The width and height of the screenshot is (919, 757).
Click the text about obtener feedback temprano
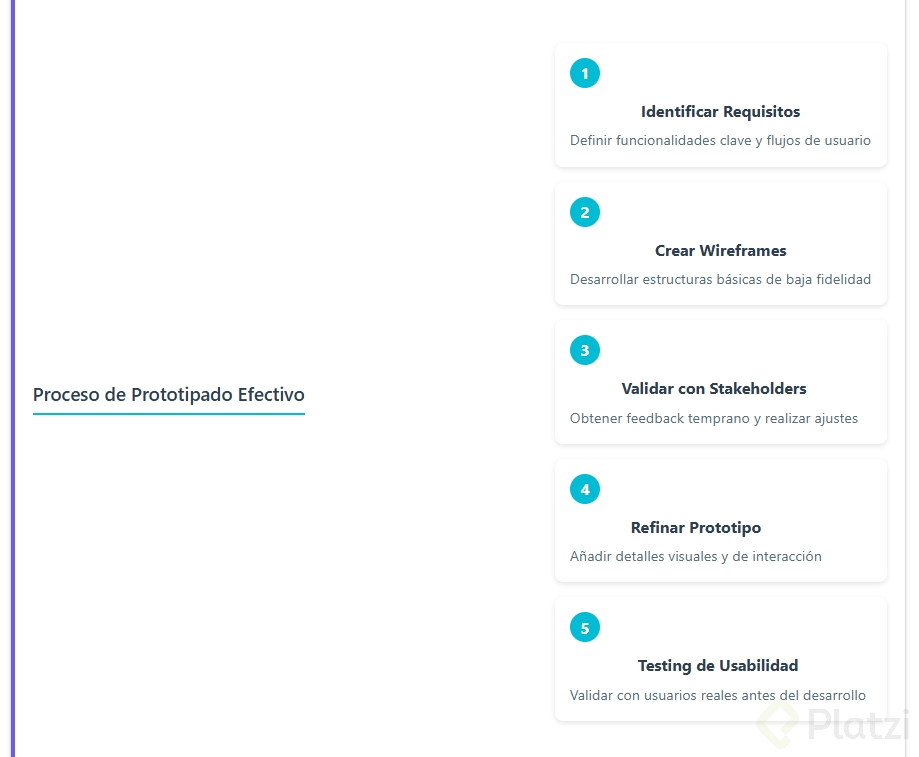[713, 419]
